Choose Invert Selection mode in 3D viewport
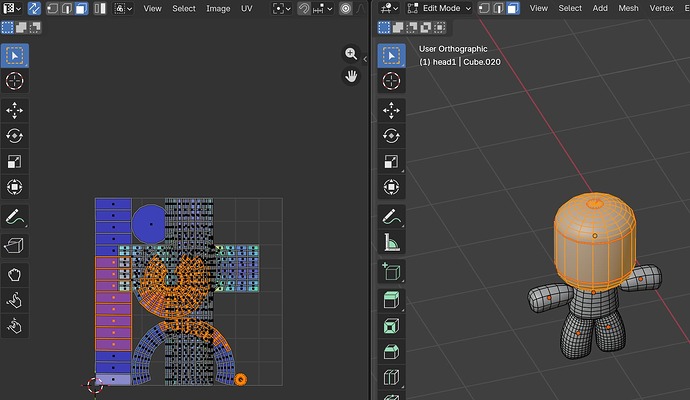The height and width of the screenshot is (400, 690). click(x=426, y=28)
